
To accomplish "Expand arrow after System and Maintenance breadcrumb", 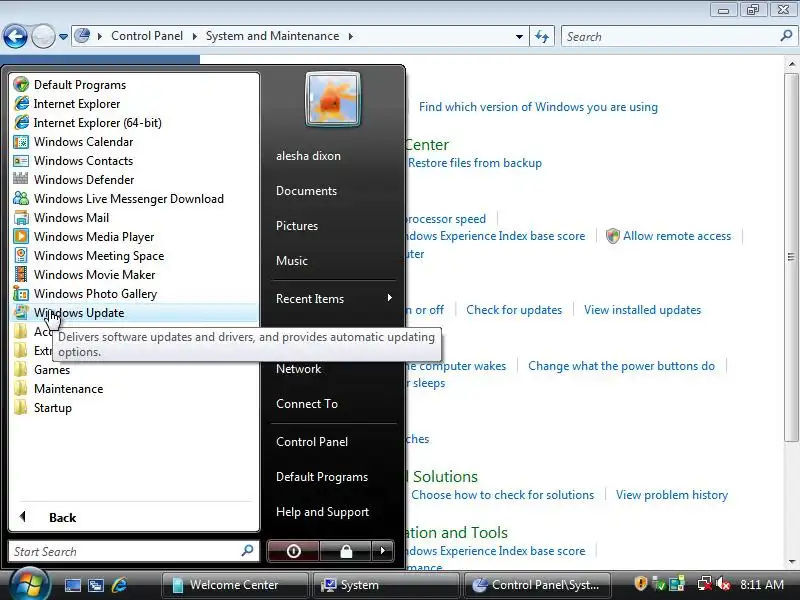I will click(351, 36).
